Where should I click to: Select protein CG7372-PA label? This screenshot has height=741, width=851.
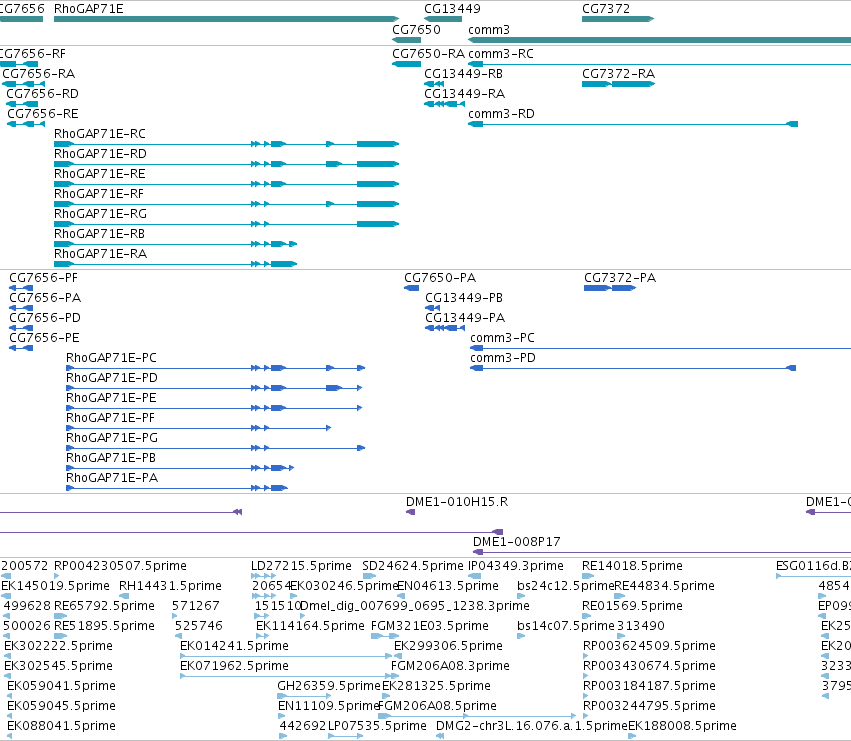[620, 277]
